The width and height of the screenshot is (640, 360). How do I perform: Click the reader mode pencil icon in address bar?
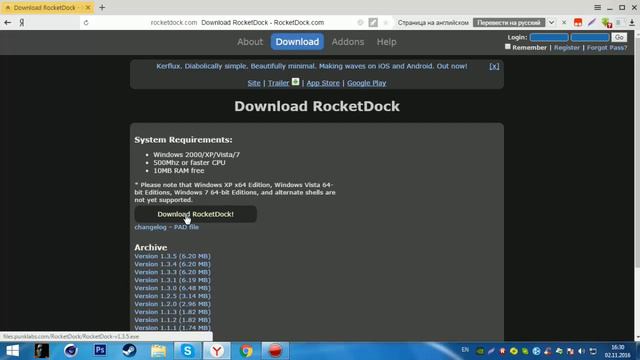coord(373,22)
